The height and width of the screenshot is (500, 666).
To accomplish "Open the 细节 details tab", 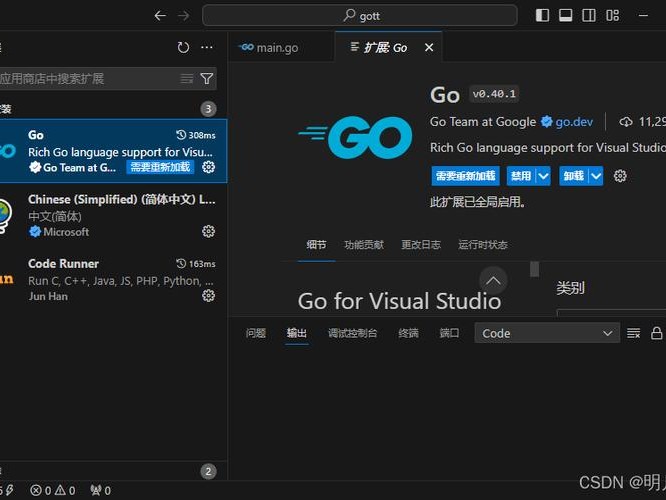I will pos(316,245).
